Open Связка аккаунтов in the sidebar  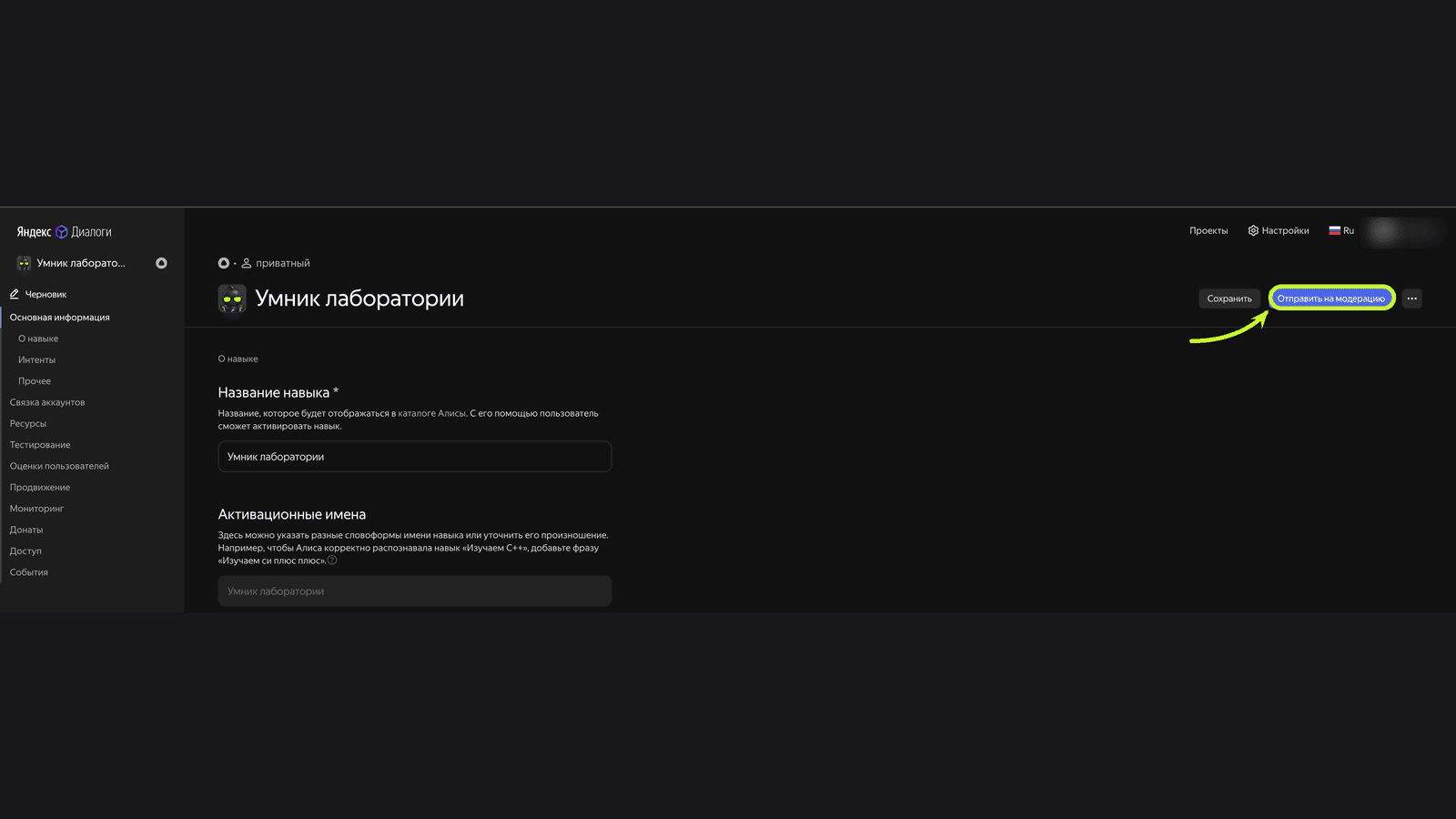47,402
